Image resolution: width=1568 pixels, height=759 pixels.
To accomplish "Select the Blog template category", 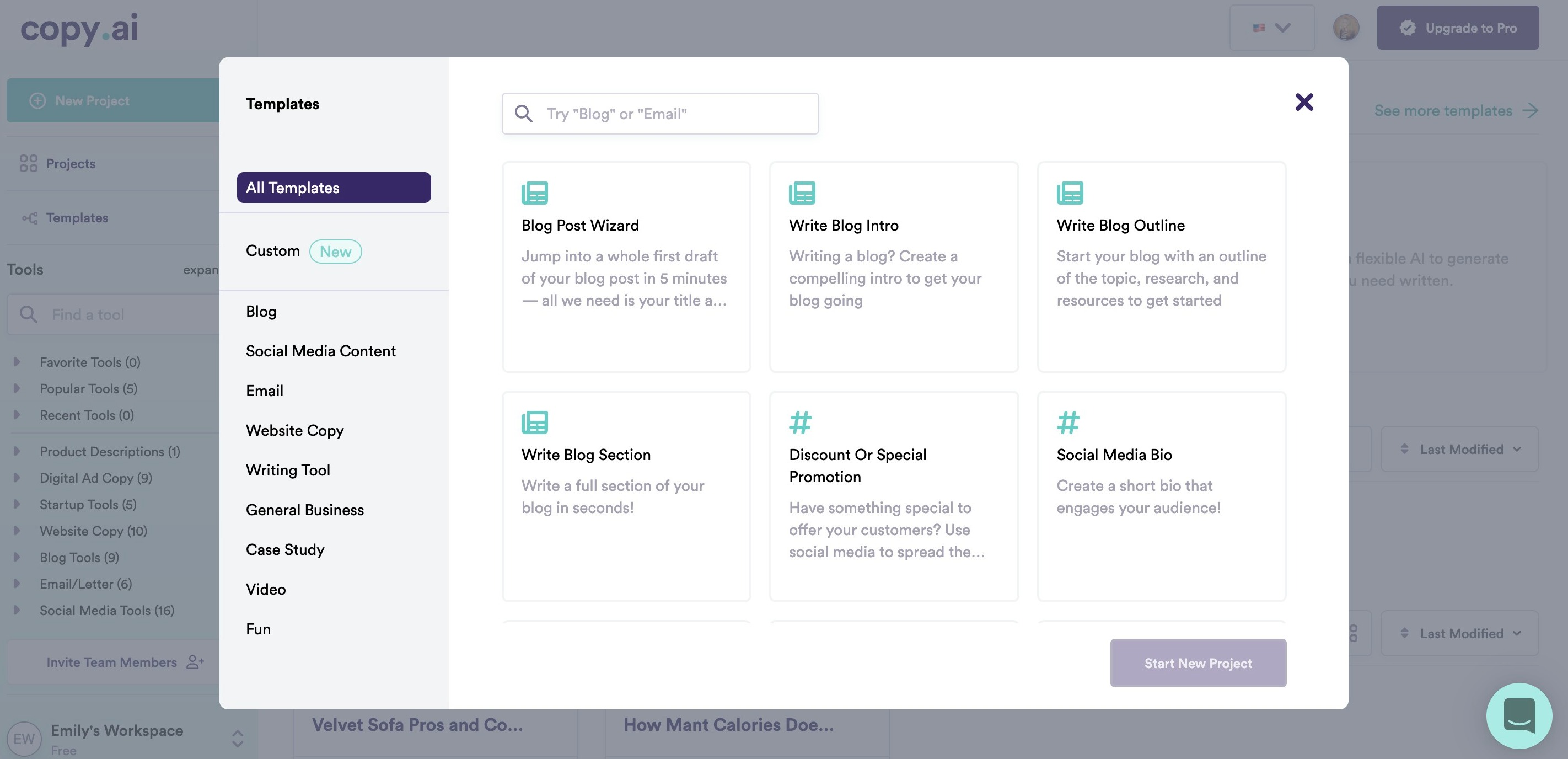I will click(261, 311).
